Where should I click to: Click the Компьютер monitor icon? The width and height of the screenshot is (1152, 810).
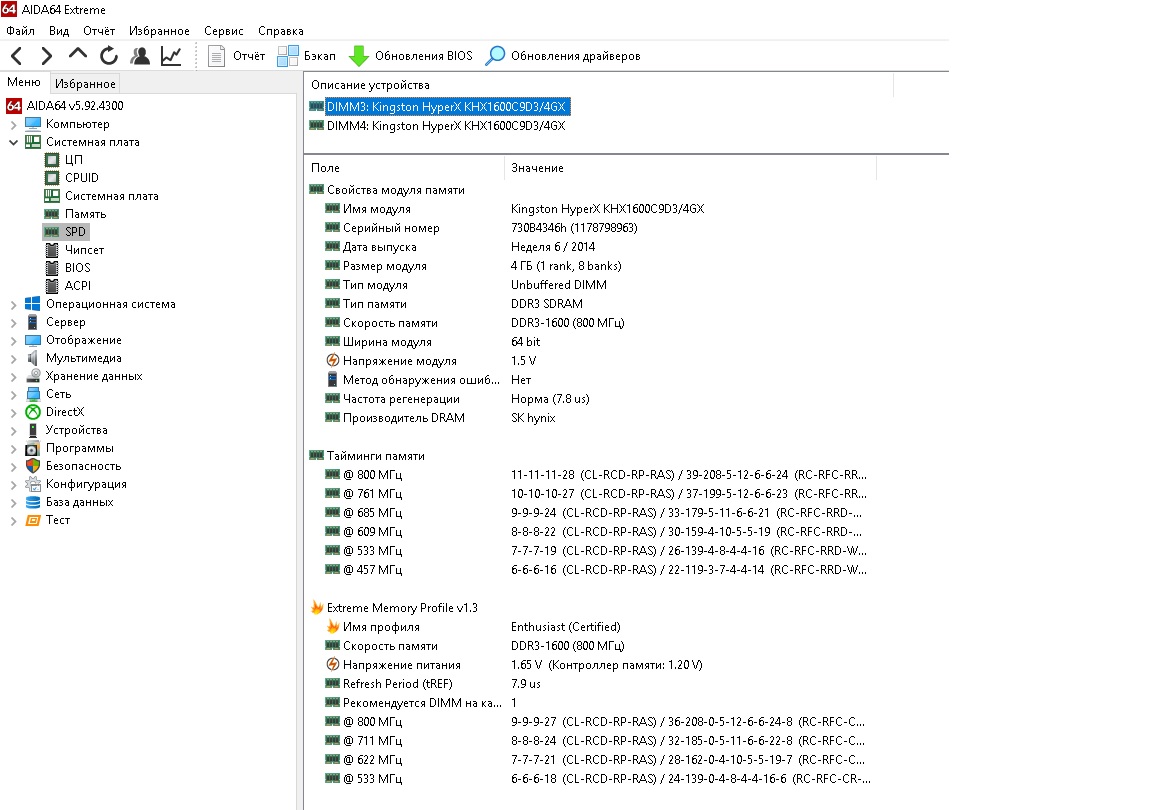(33, 124)
